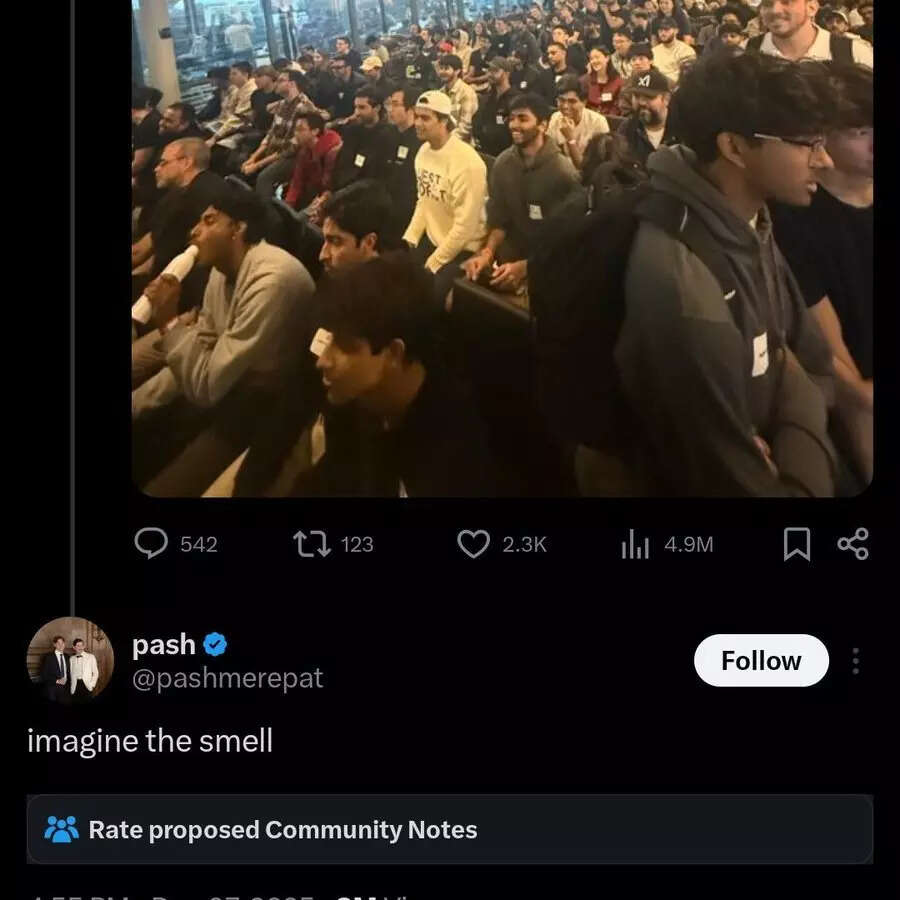The height and width of the screenshot is (900, 900).
Task: Open the Community Notes people icon
Action: pos(61,829)
